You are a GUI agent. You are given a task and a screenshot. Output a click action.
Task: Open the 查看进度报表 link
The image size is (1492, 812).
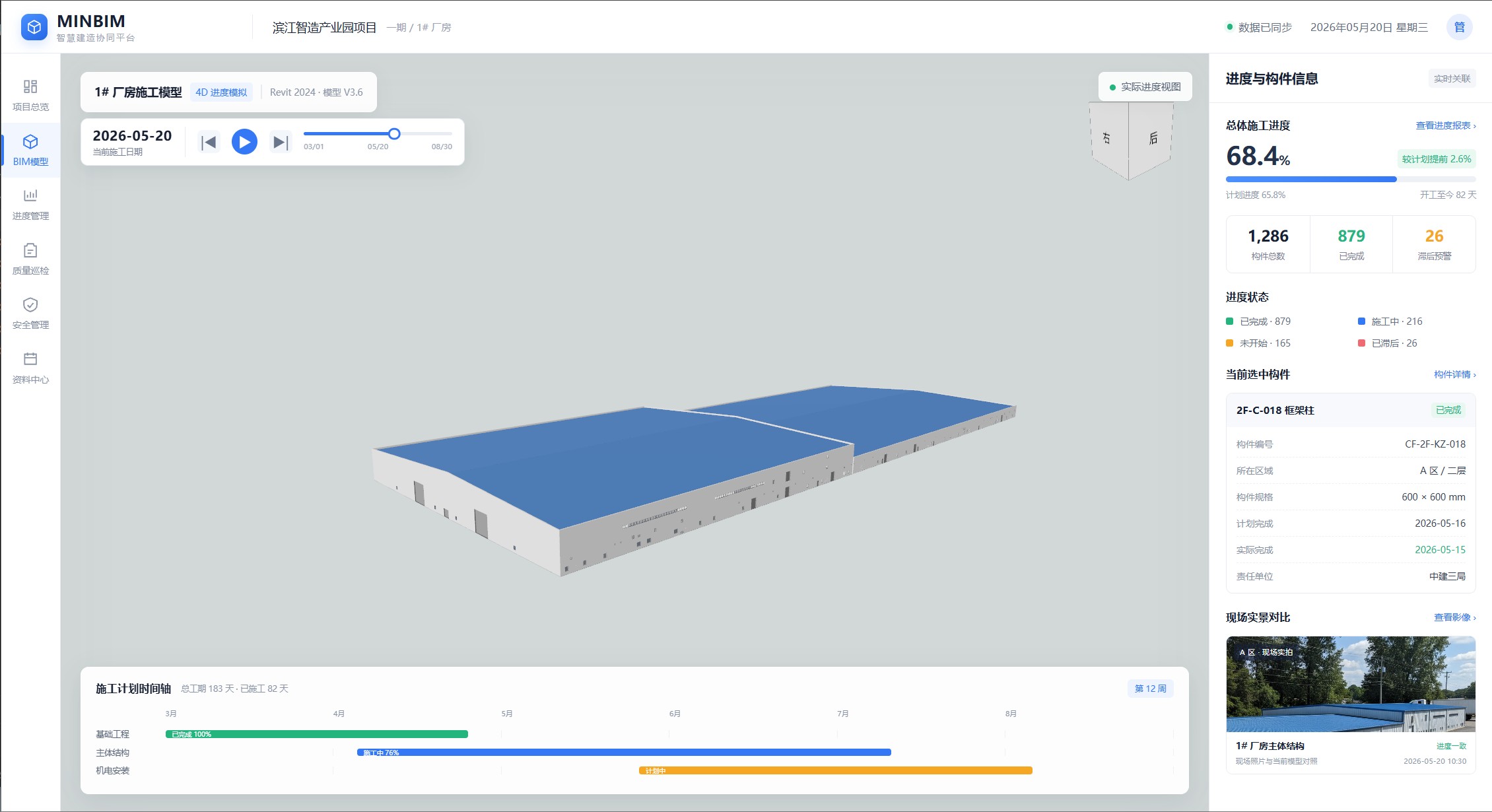tap(1446, 125)
